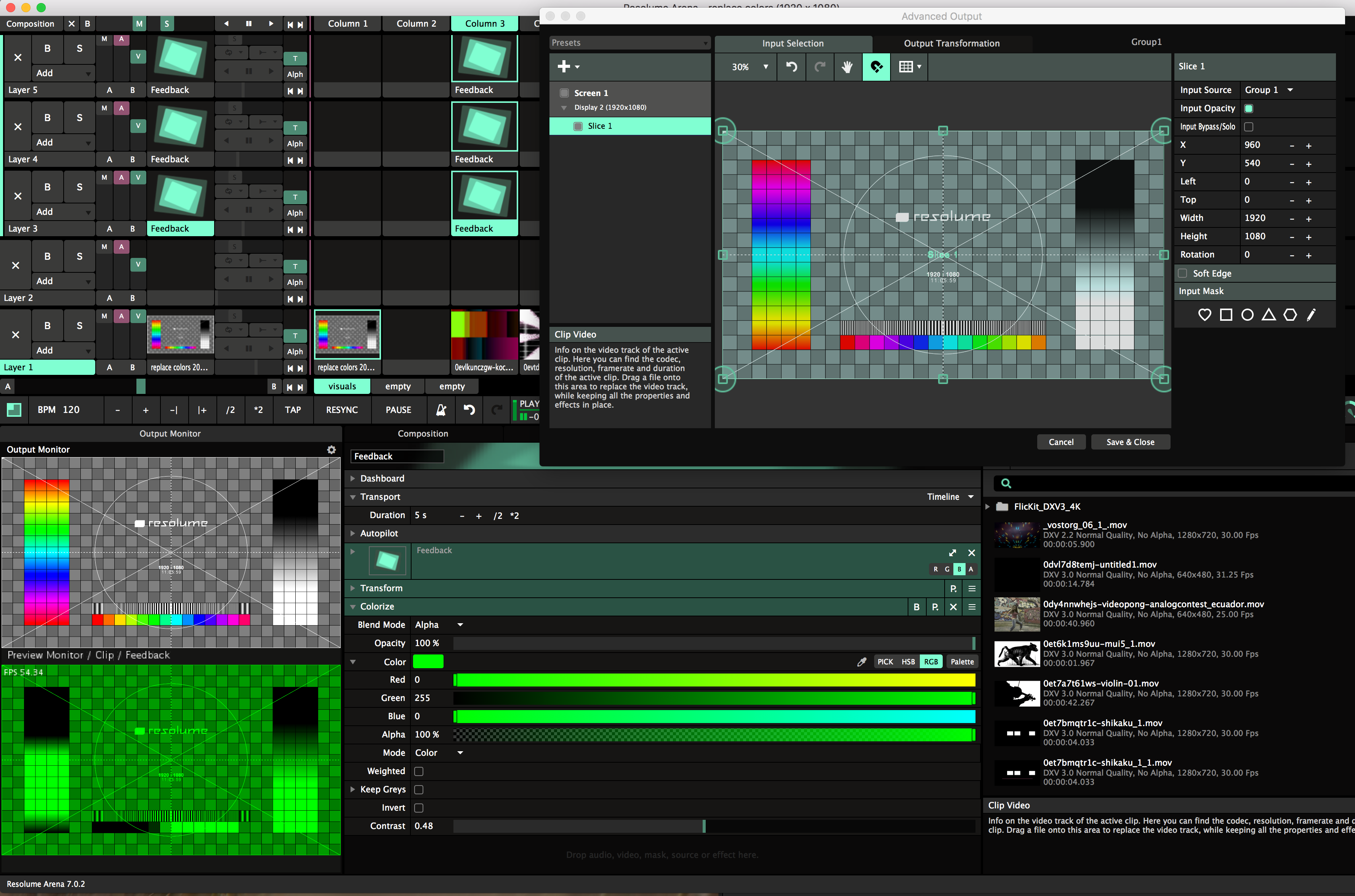
Task: Pick the color eyedropper tool
Action: 862,662
